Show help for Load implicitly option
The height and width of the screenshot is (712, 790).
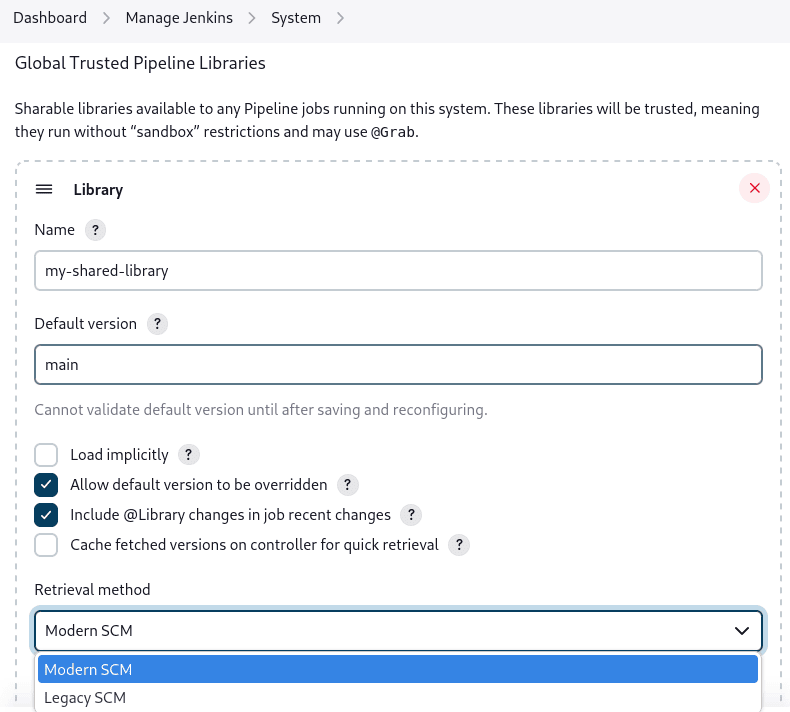(x=189, y=455)
